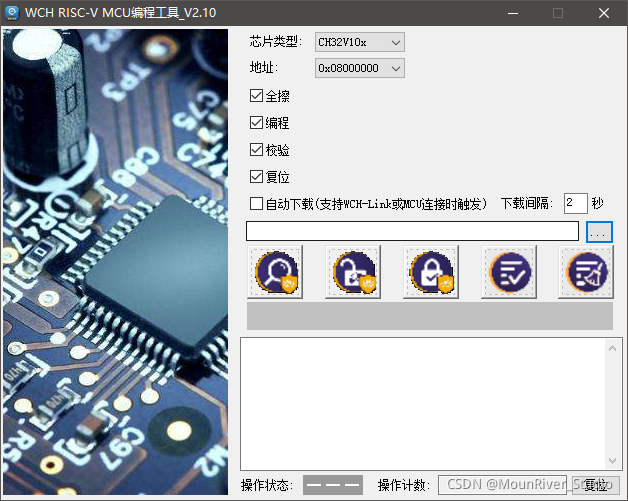Toggle the 校验 checkbox

coord(256,149)
